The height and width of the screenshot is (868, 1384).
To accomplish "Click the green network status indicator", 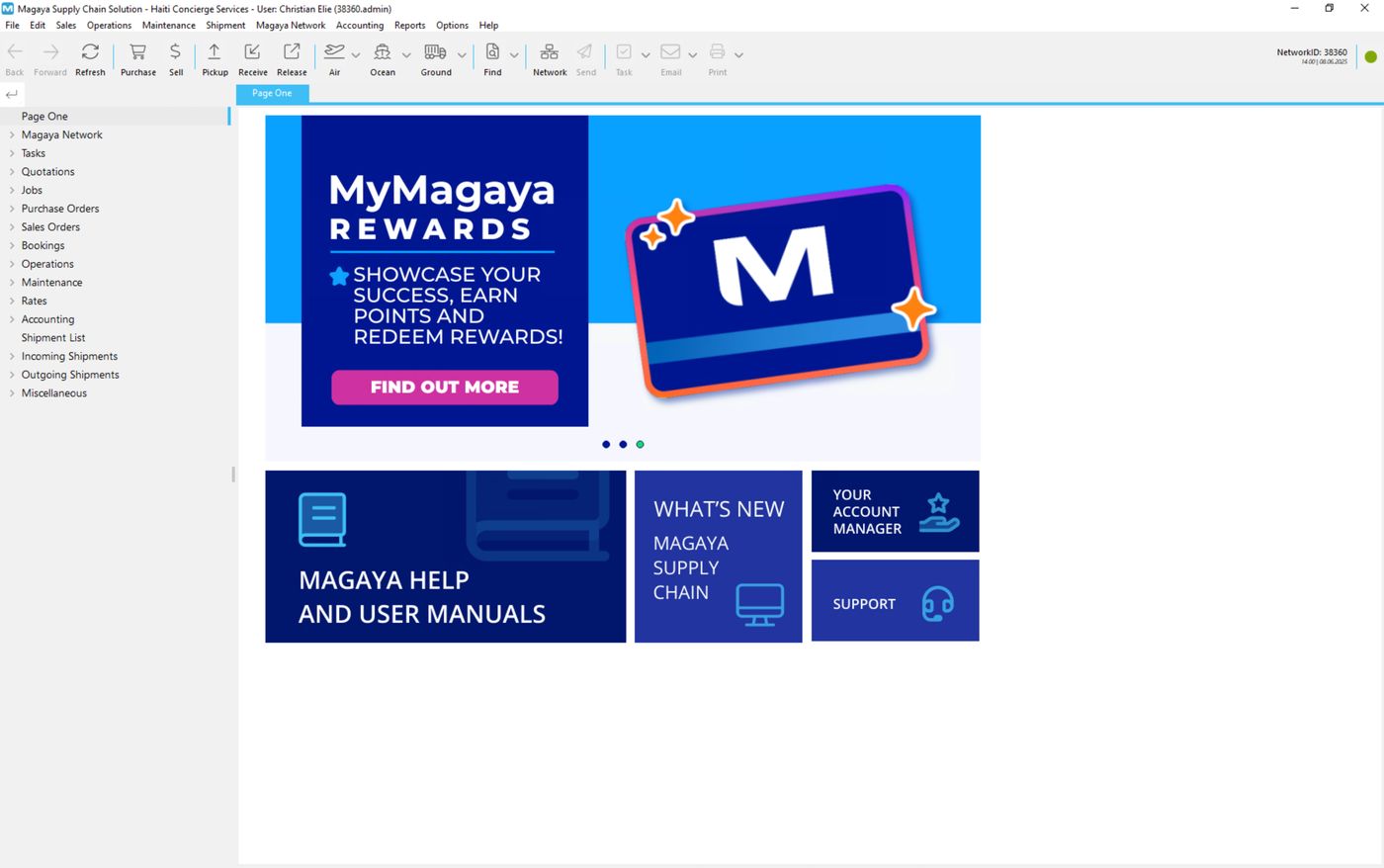I will (x=1370, y=56).
